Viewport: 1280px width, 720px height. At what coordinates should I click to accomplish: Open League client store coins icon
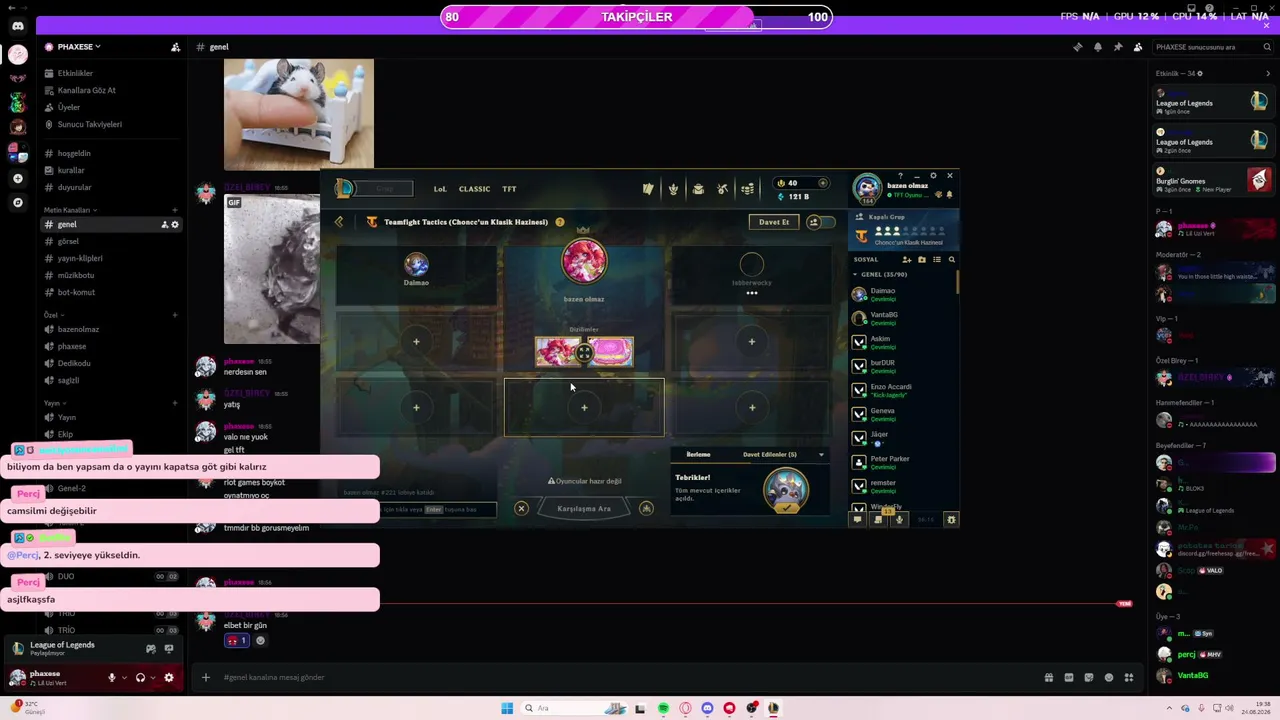click(747, 188)
